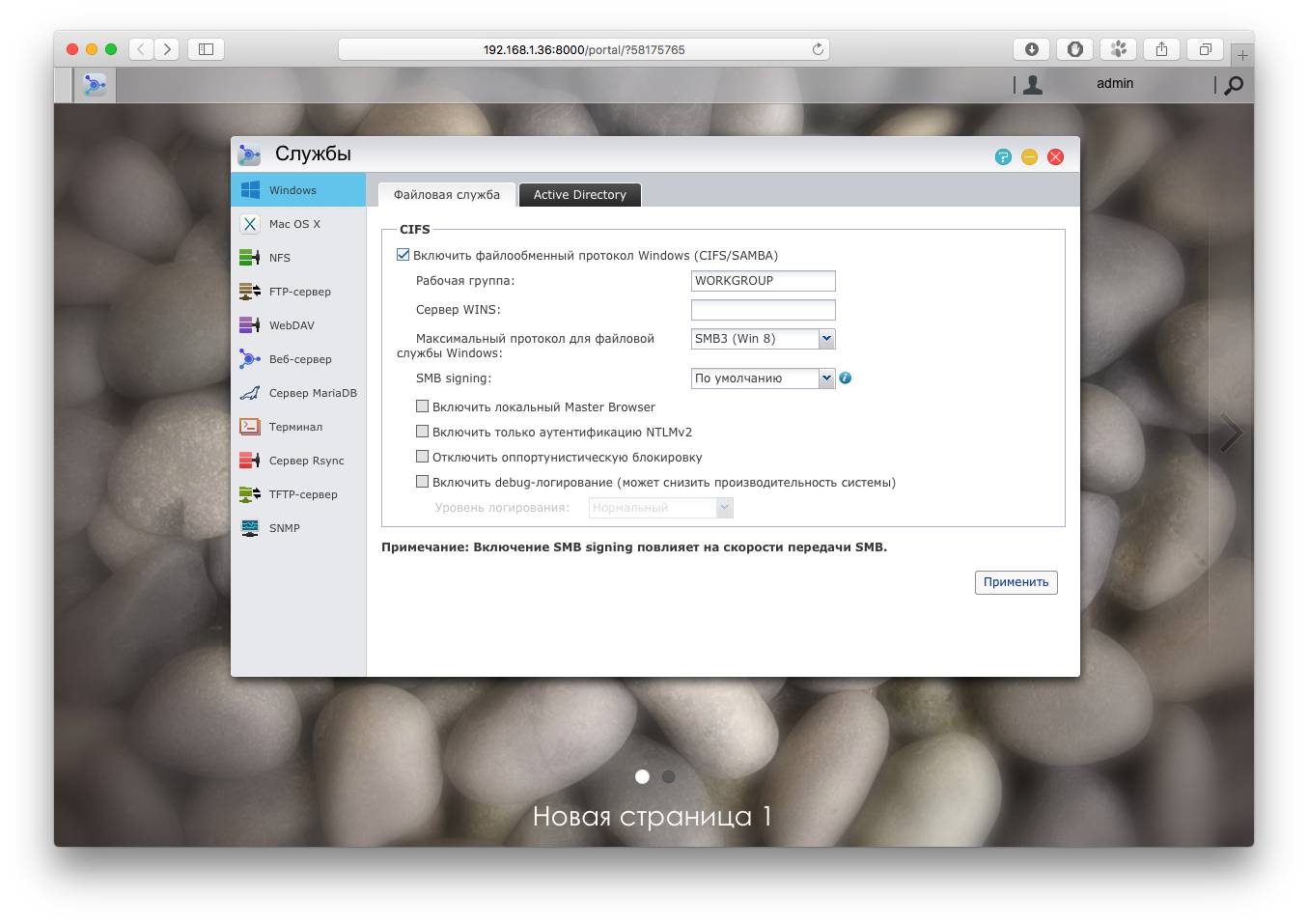Click Safari address bar URL
Viewport: 1308px width, 924px height.
[584, 50]
